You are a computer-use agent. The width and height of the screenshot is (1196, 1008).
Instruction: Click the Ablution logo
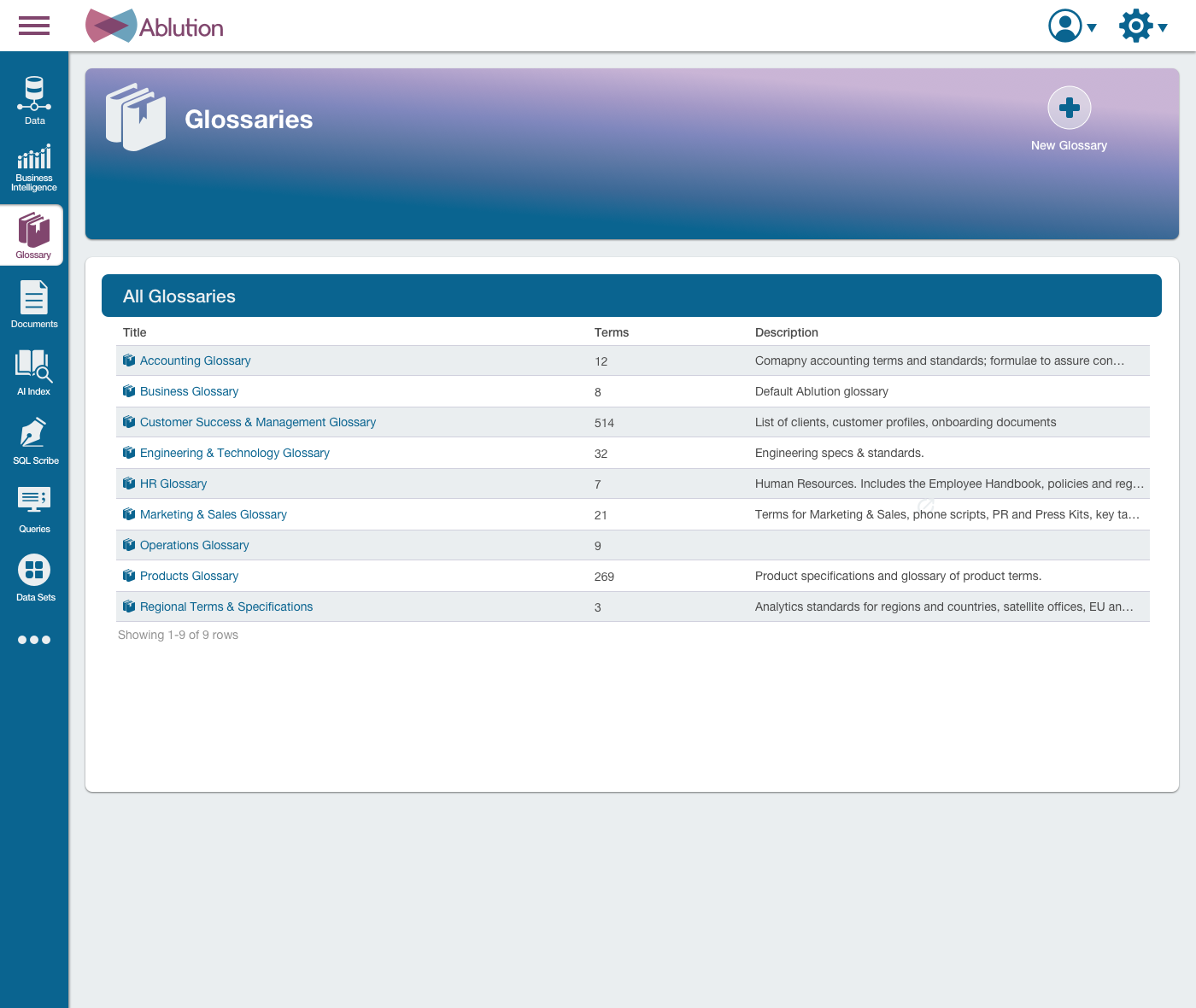click(155, 26)
